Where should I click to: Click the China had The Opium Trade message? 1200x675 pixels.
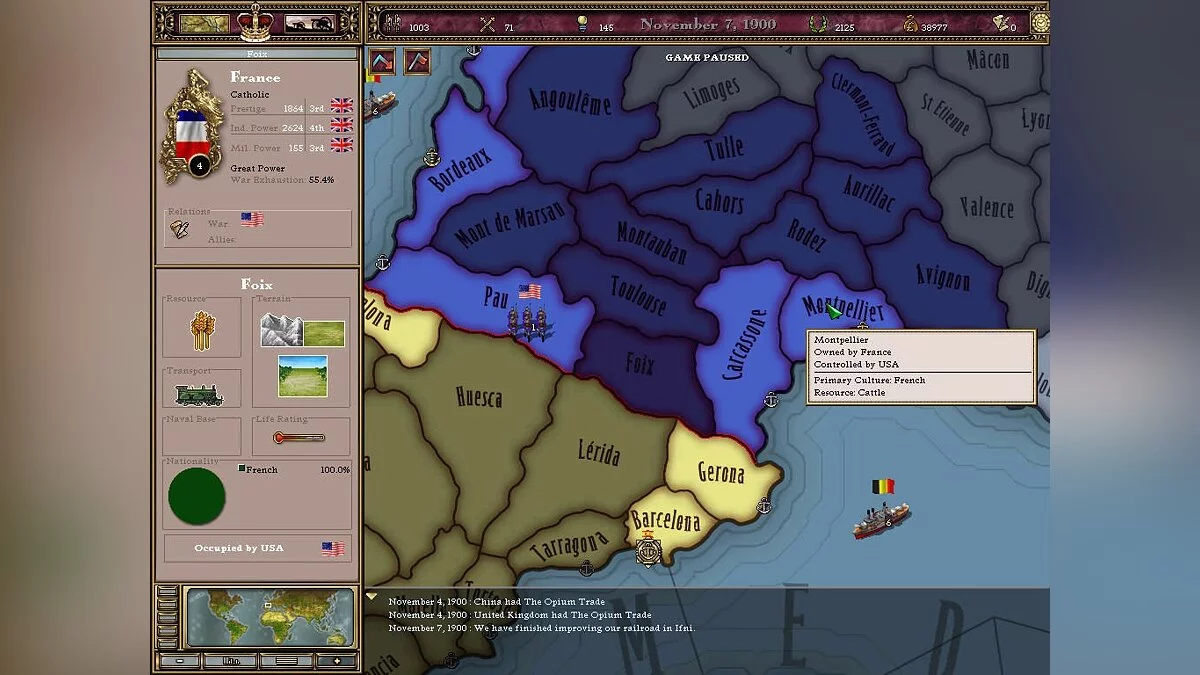pyautogui.click(x=497, y=602)
